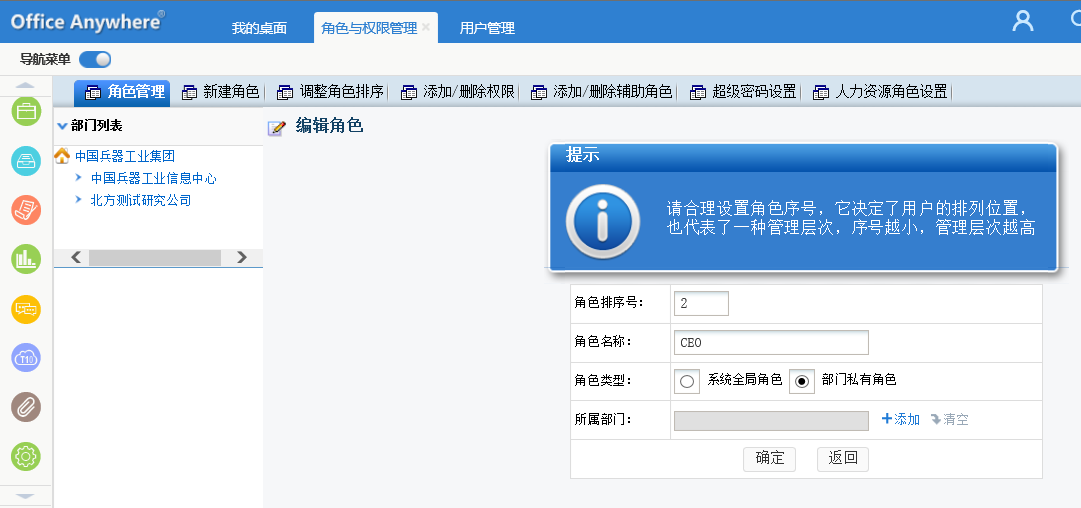This screenshot has width=1081, height=508.
Task: Click the 添加 department link
Action: pos(900,420)
